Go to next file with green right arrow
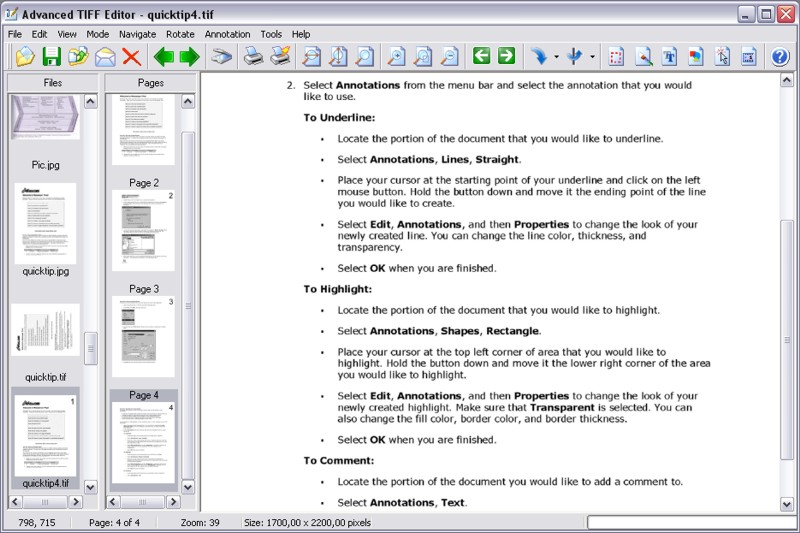 click(x=189, y=57)
